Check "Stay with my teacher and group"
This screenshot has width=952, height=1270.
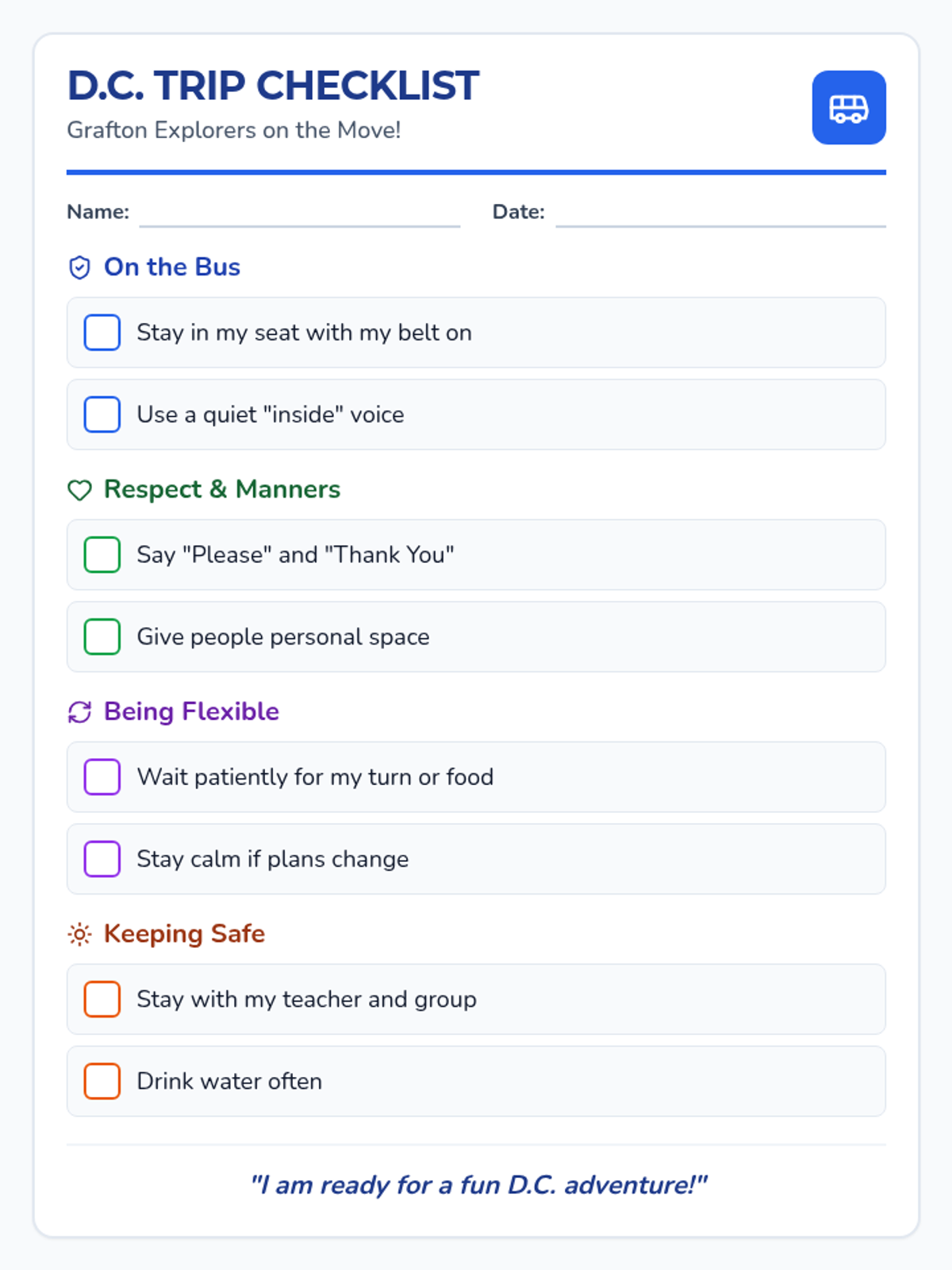pyautogui.click(x=102, y=999)
